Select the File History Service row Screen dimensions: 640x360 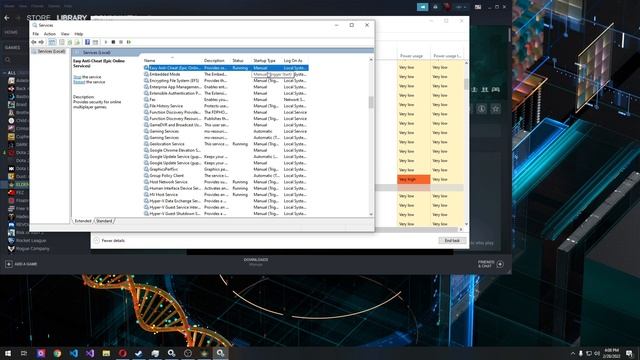point(226,106)
